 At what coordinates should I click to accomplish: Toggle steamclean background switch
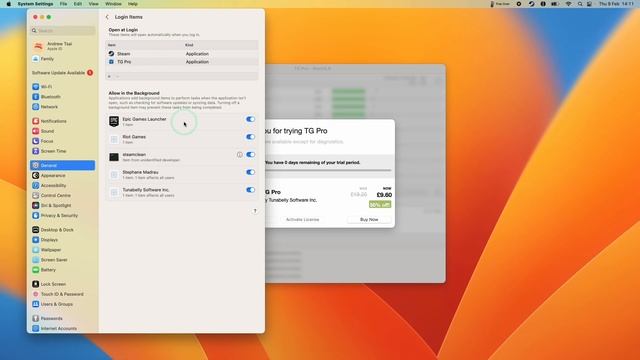click(250, 155)
